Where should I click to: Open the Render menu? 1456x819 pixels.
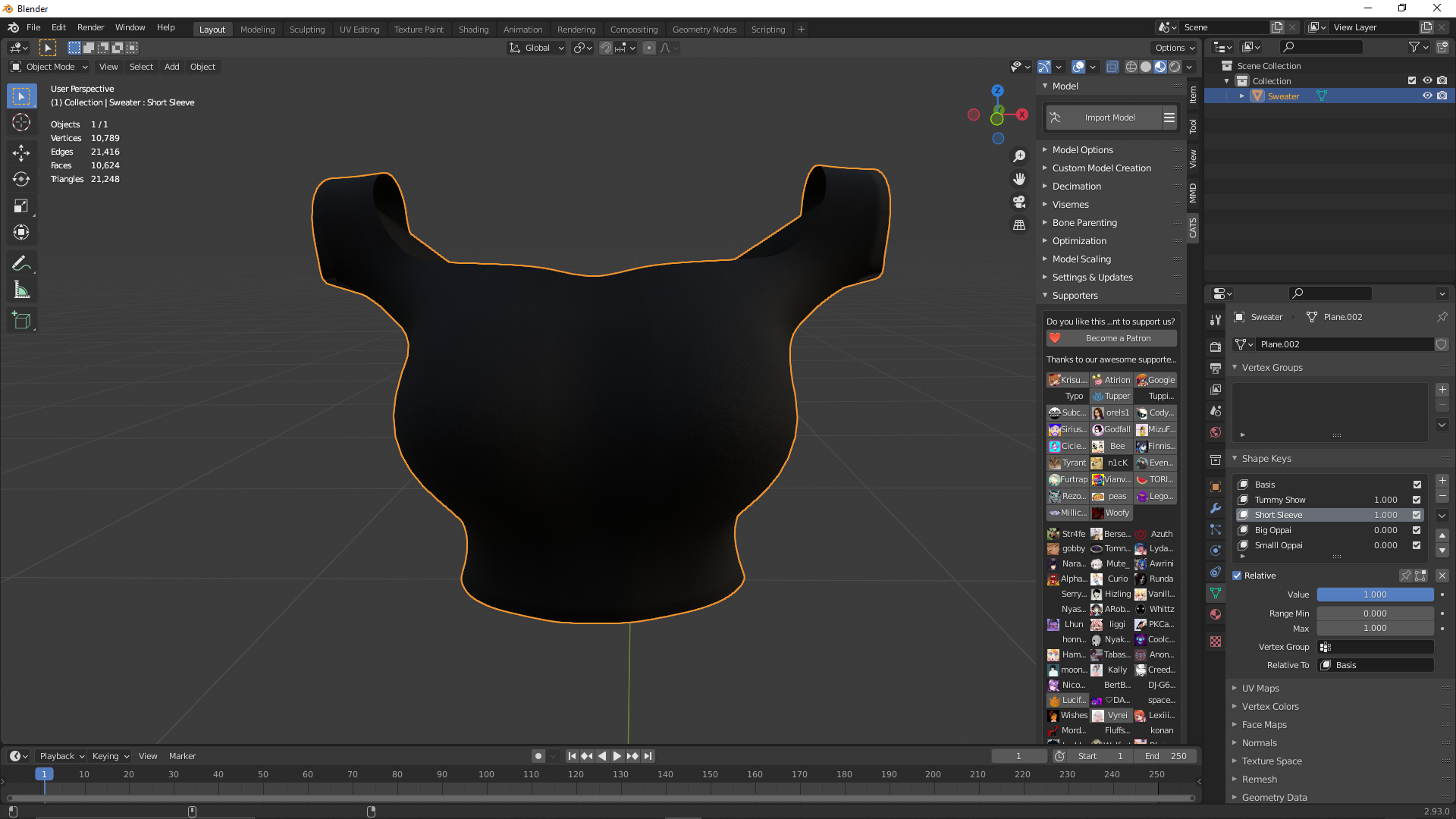[x=90, y=27]
